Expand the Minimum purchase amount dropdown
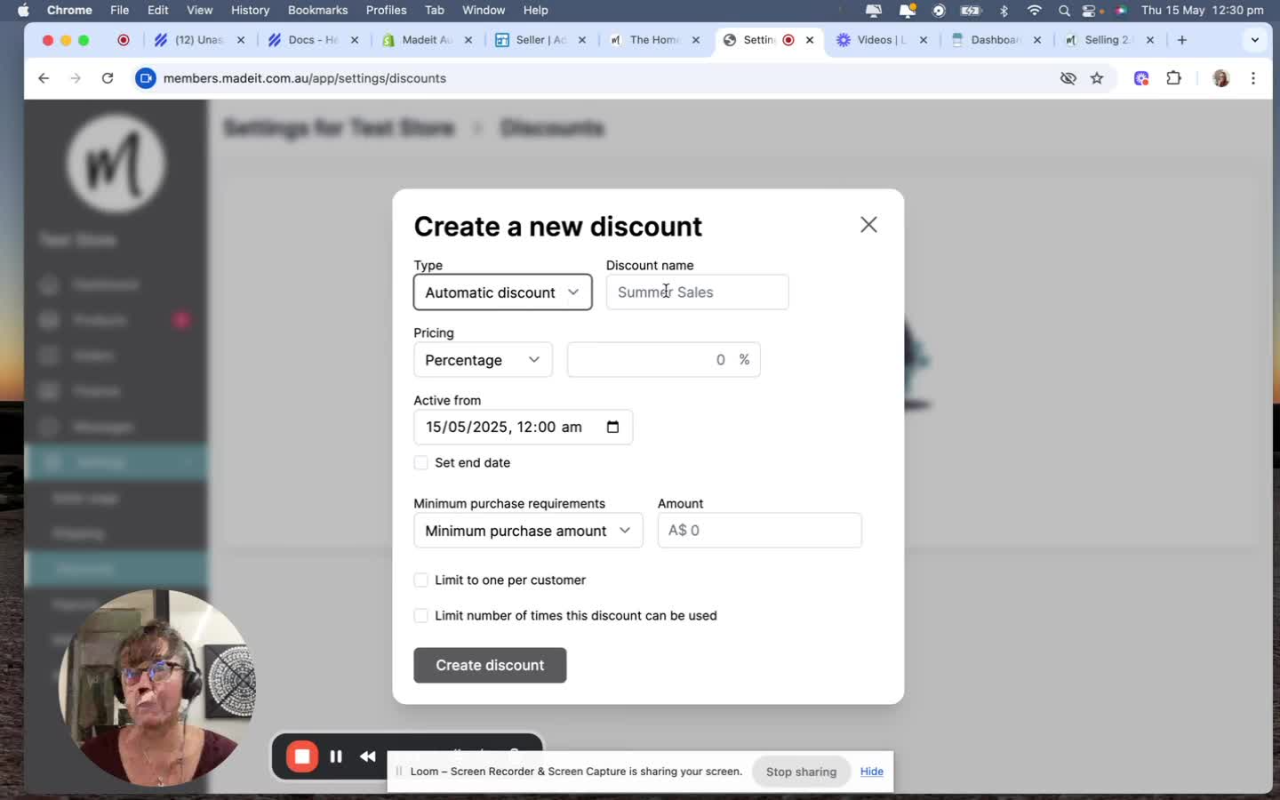This screenshot has height=800, width=1280. click(528, 530)
